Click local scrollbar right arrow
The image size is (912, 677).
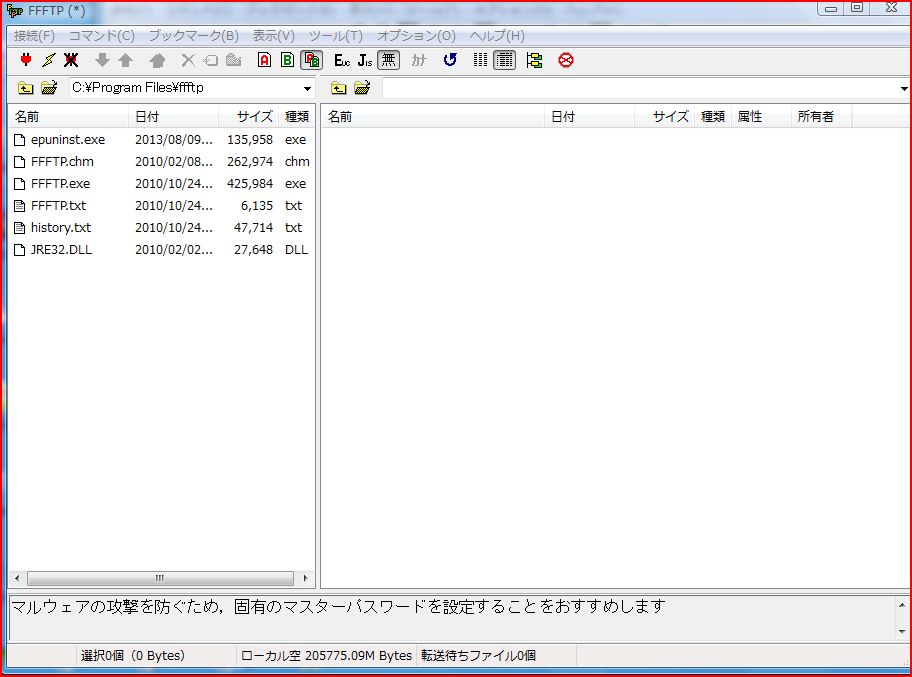(305, 578)
